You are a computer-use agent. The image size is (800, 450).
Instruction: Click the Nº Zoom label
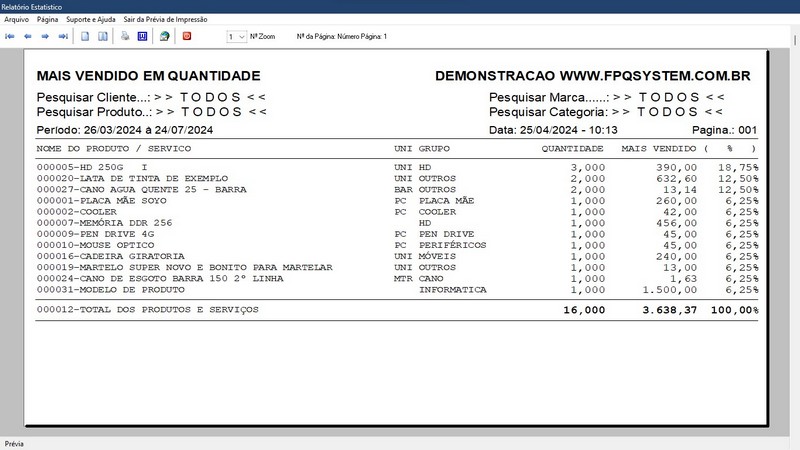262,37
